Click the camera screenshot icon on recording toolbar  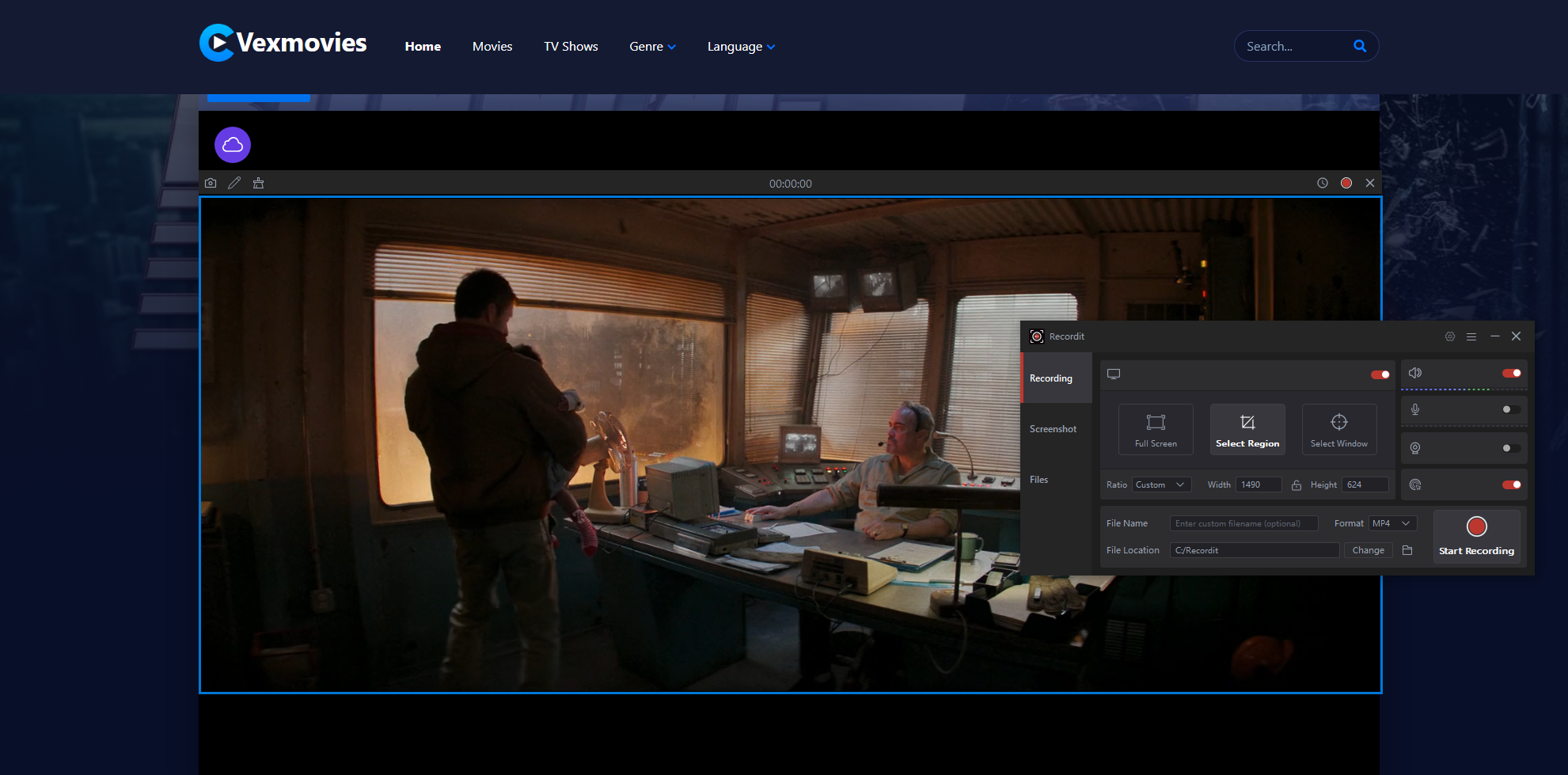pyautogui.click(x=211, y=183)
